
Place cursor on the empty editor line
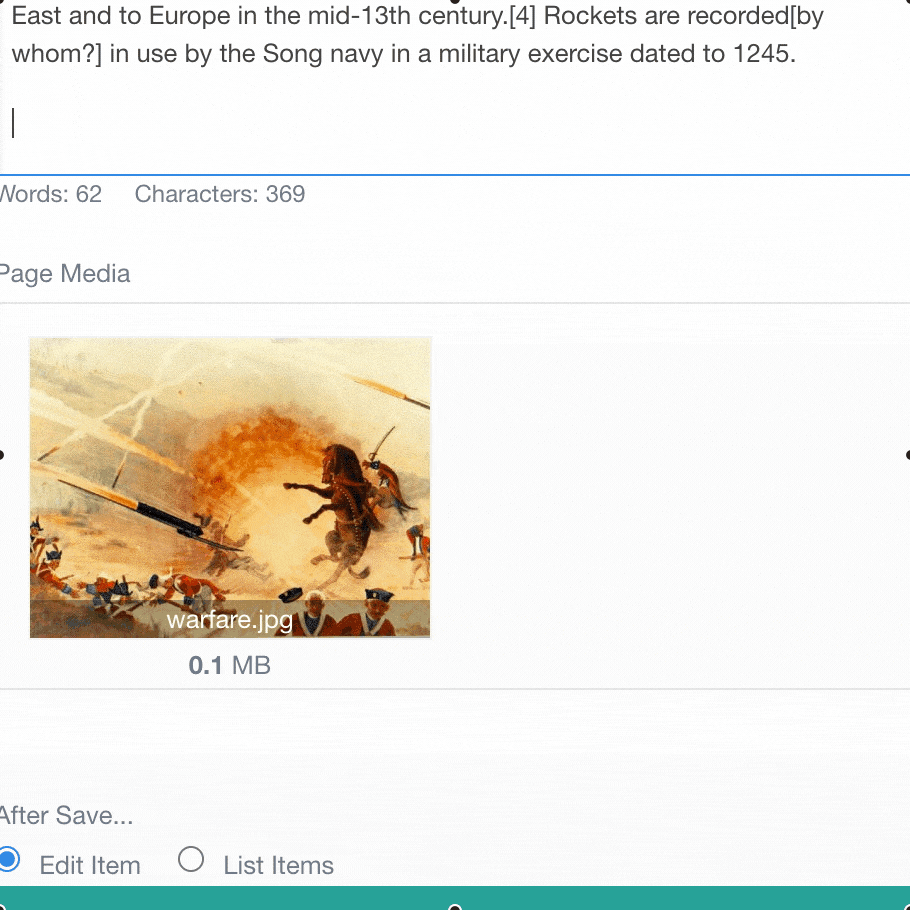453,123
